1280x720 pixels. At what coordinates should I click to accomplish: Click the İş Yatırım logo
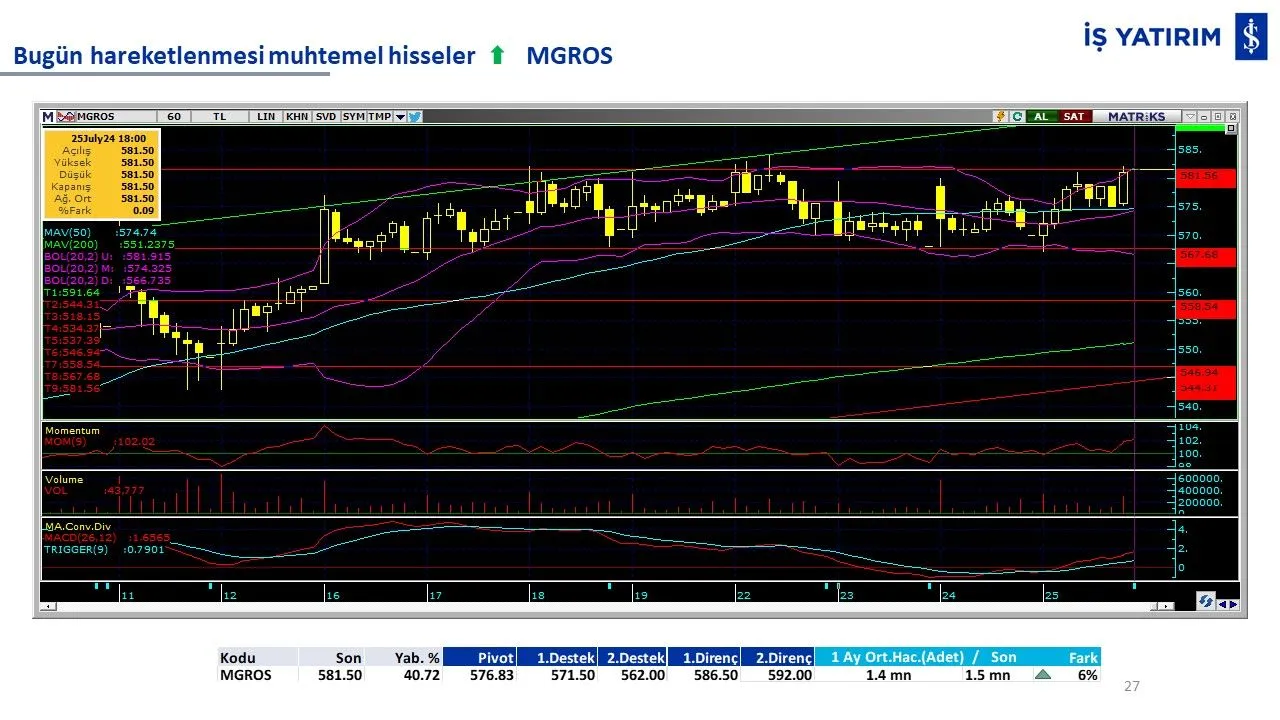coord(1177,37)
